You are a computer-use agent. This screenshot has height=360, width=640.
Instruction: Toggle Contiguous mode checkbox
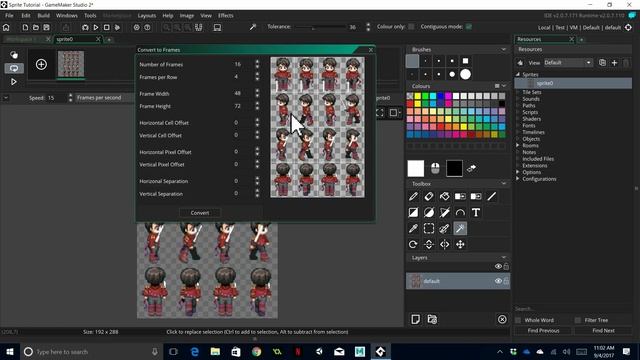click(469, 27)
